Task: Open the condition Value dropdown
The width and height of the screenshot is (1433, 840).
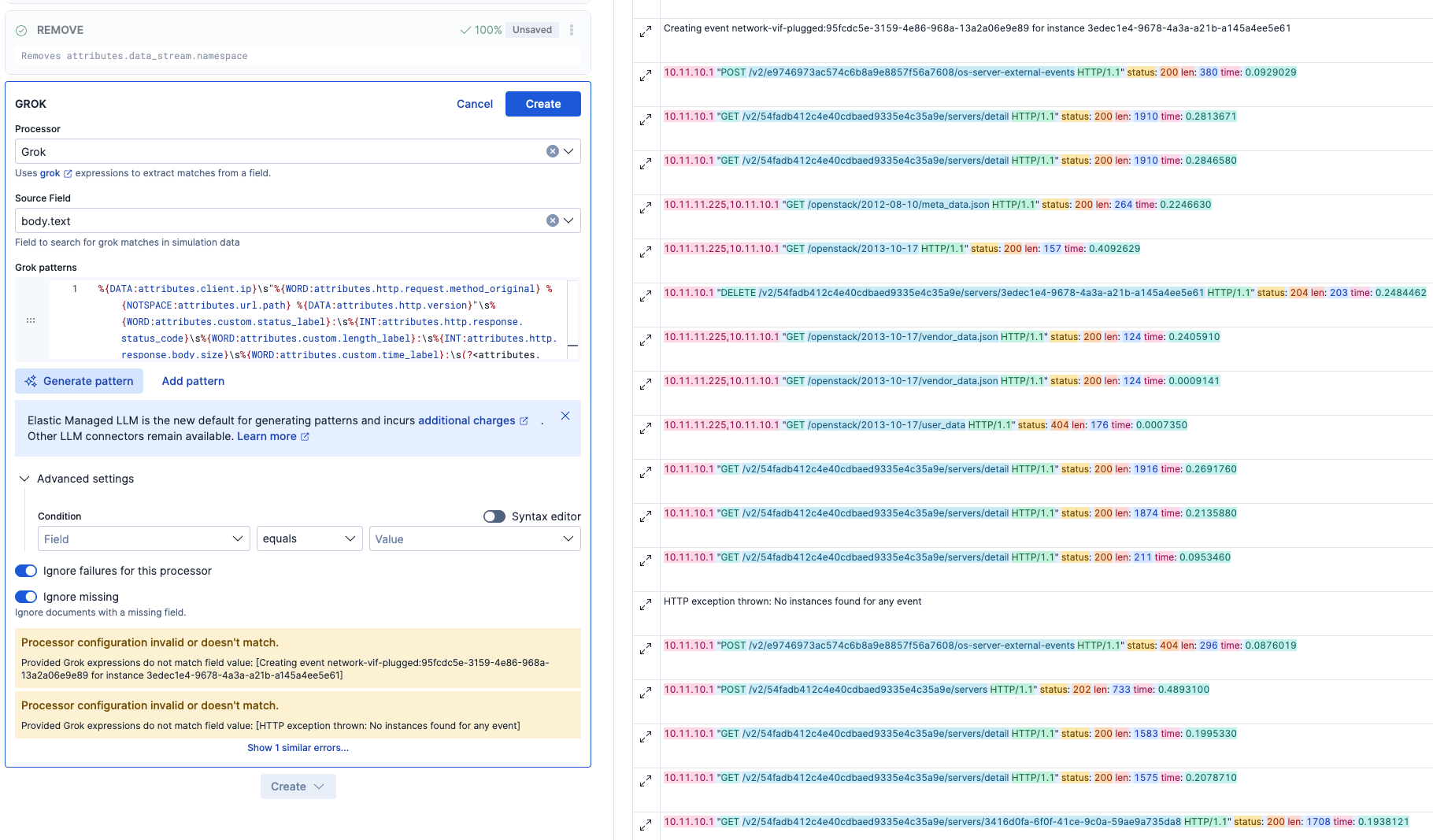Action: pos(475,538)
